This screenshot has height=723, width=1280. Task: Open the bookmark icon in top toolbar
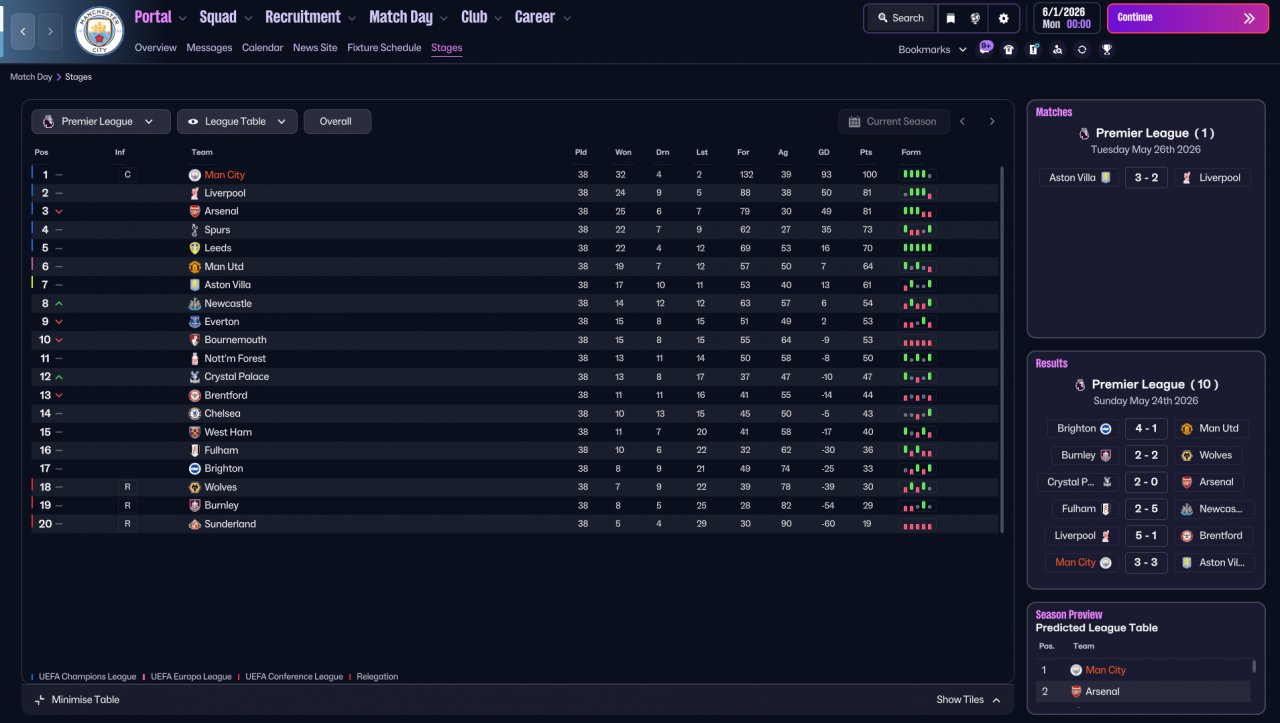(x=950, y=18)
